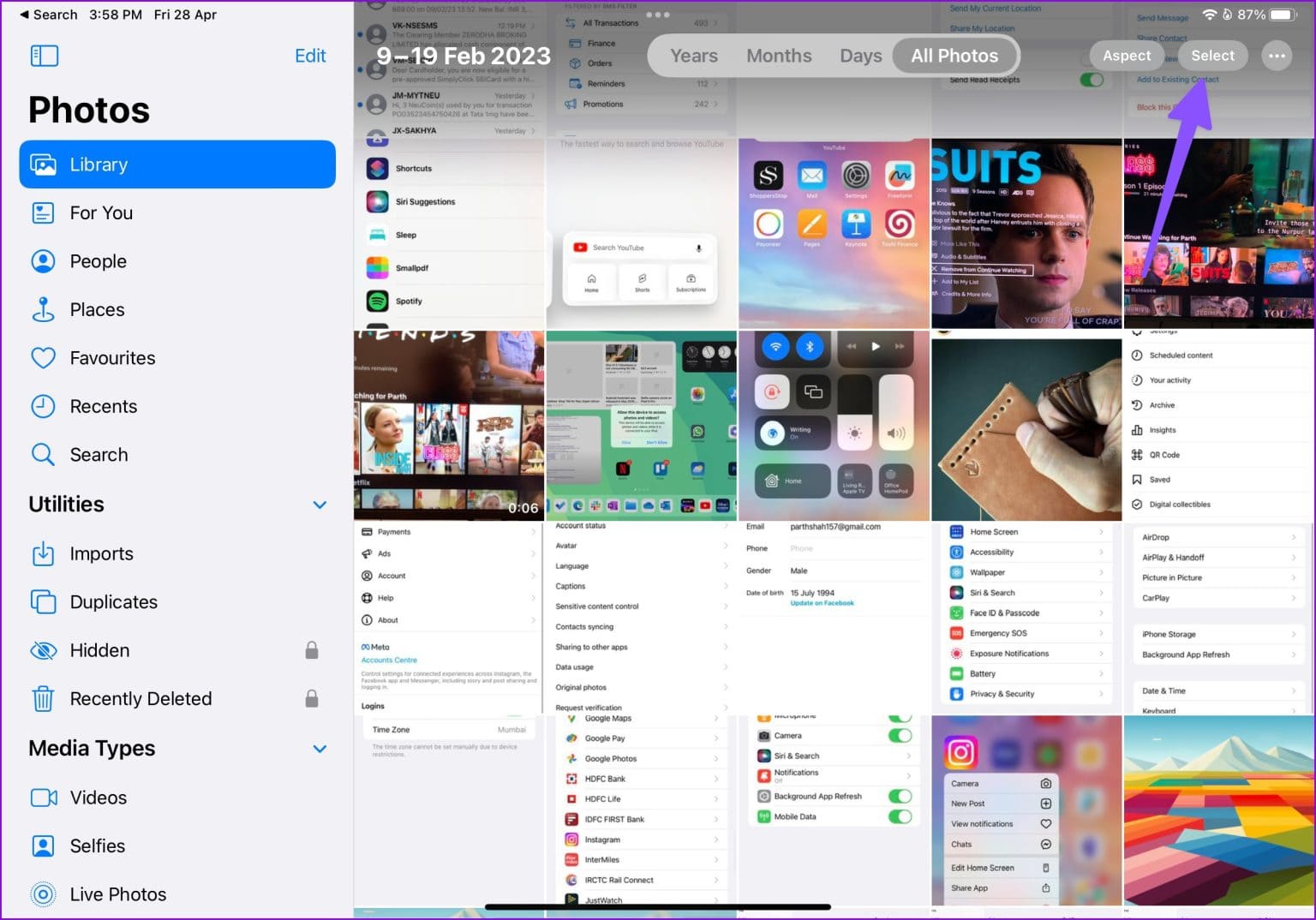Open the AirDrop settings screenshot thumbnail

pos(1219,618)
